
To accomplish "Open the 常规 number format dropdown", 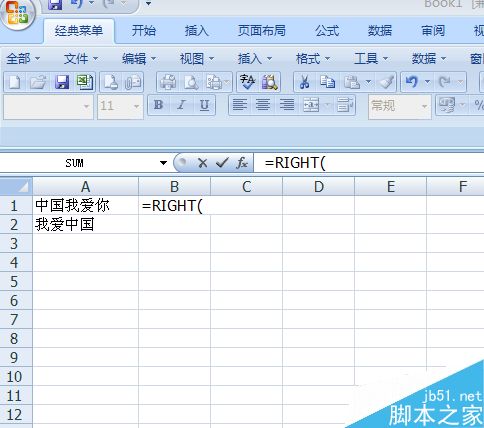I will click(x=424, y=107).
